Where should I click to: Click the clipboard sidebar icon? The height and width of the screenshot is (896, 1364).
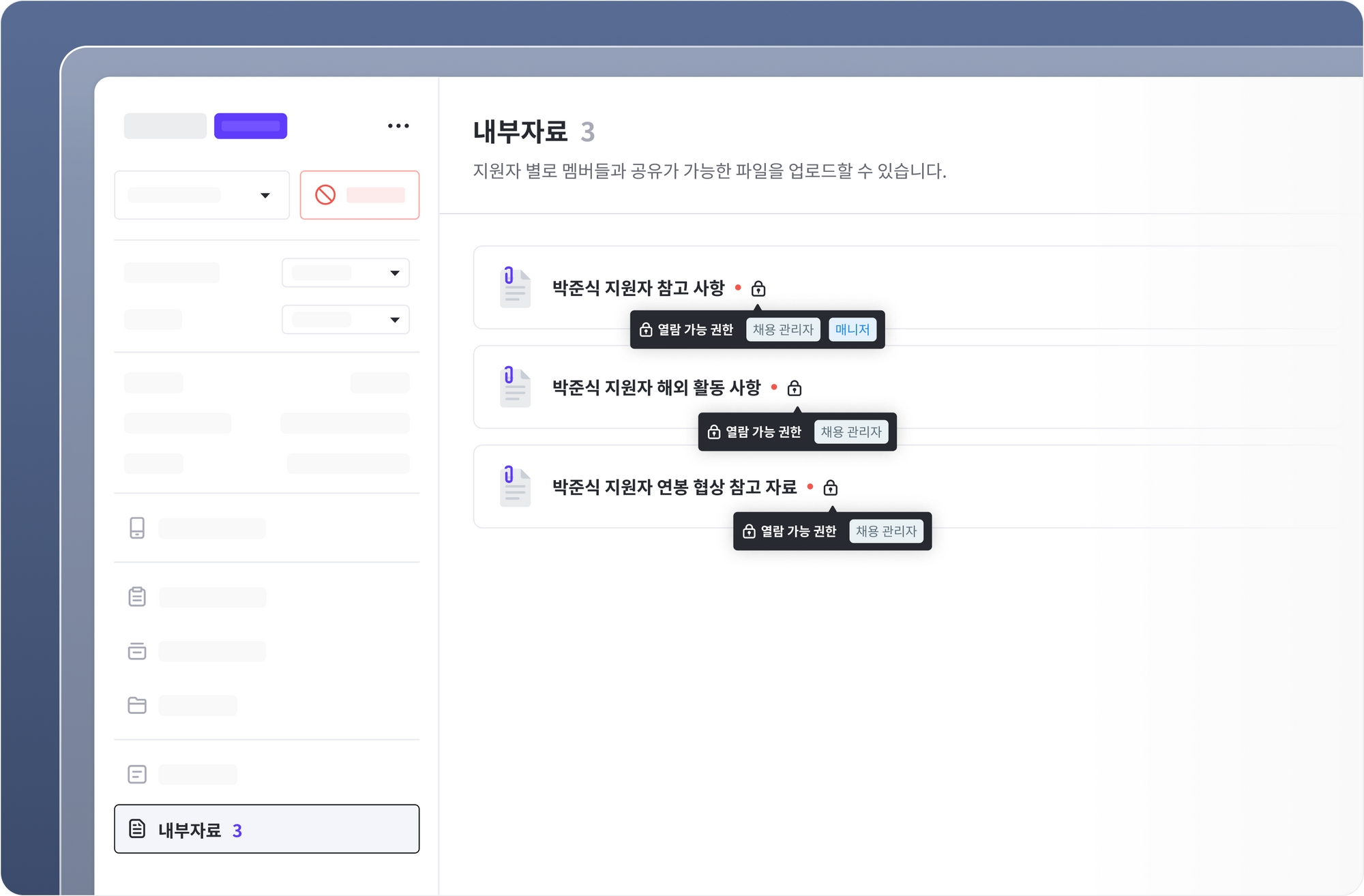coord(137,597)
